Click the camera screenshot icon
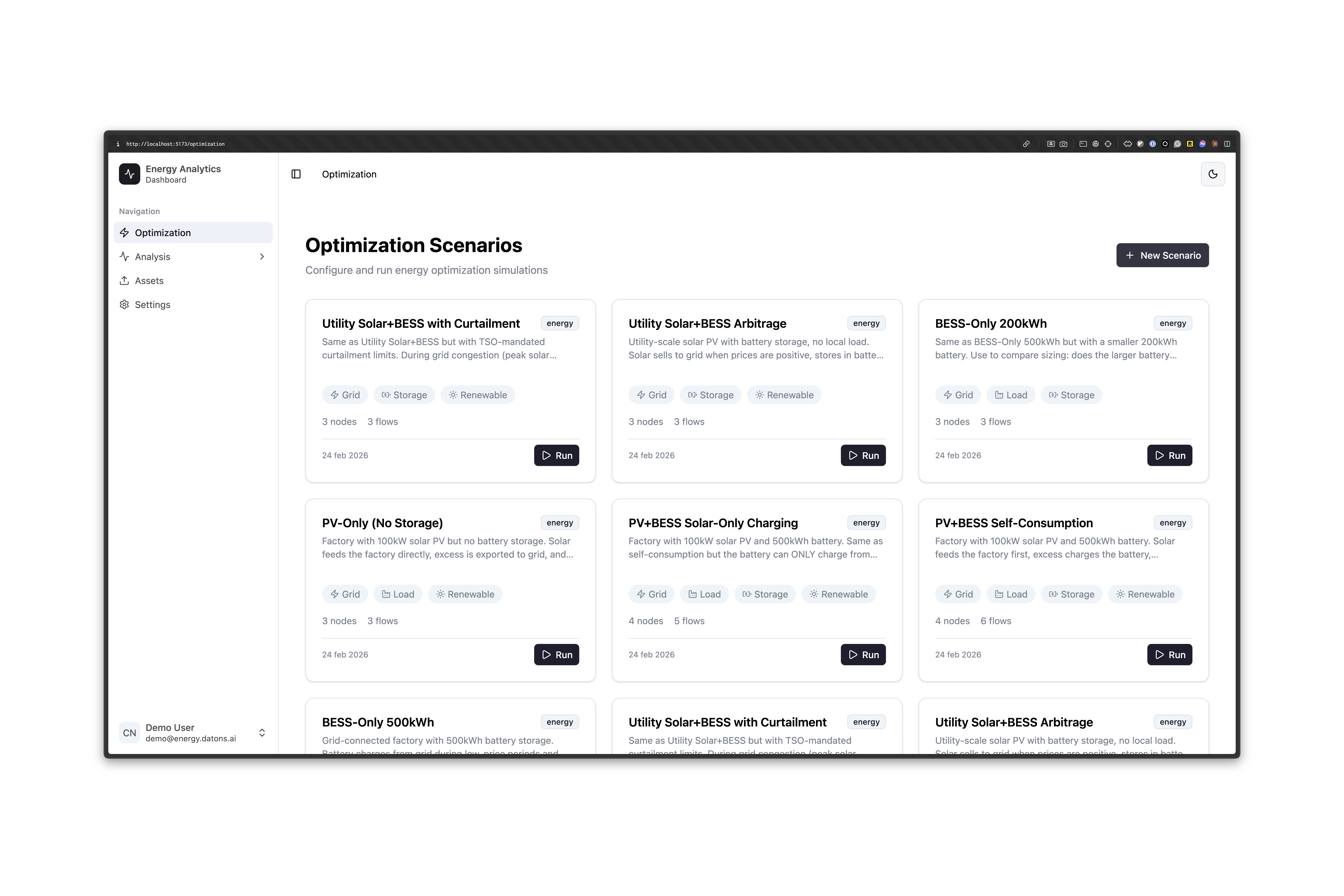Image resolution: width=1344 pixels, height=896 pixels. [x=1063, y=144]
